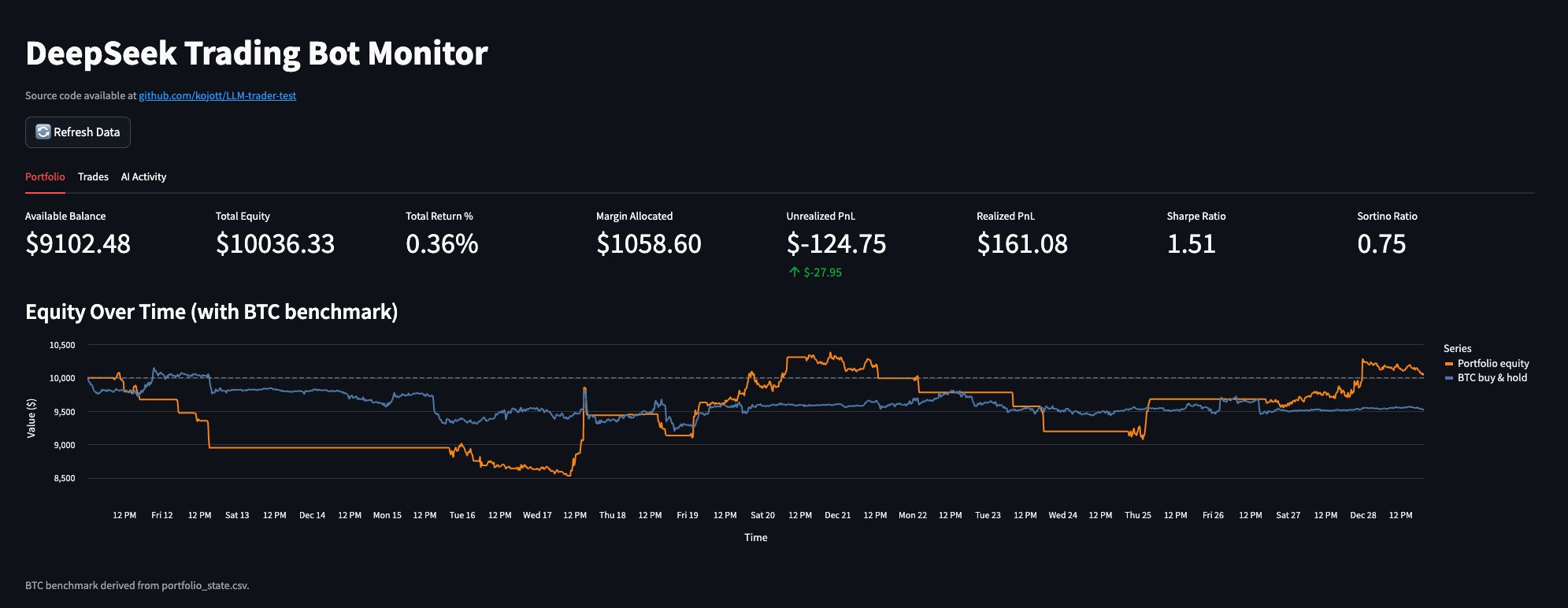Click the Wed 24 x-axis tick label
The height and width of the screenshot is (608, 1568).
point(1063,515)
